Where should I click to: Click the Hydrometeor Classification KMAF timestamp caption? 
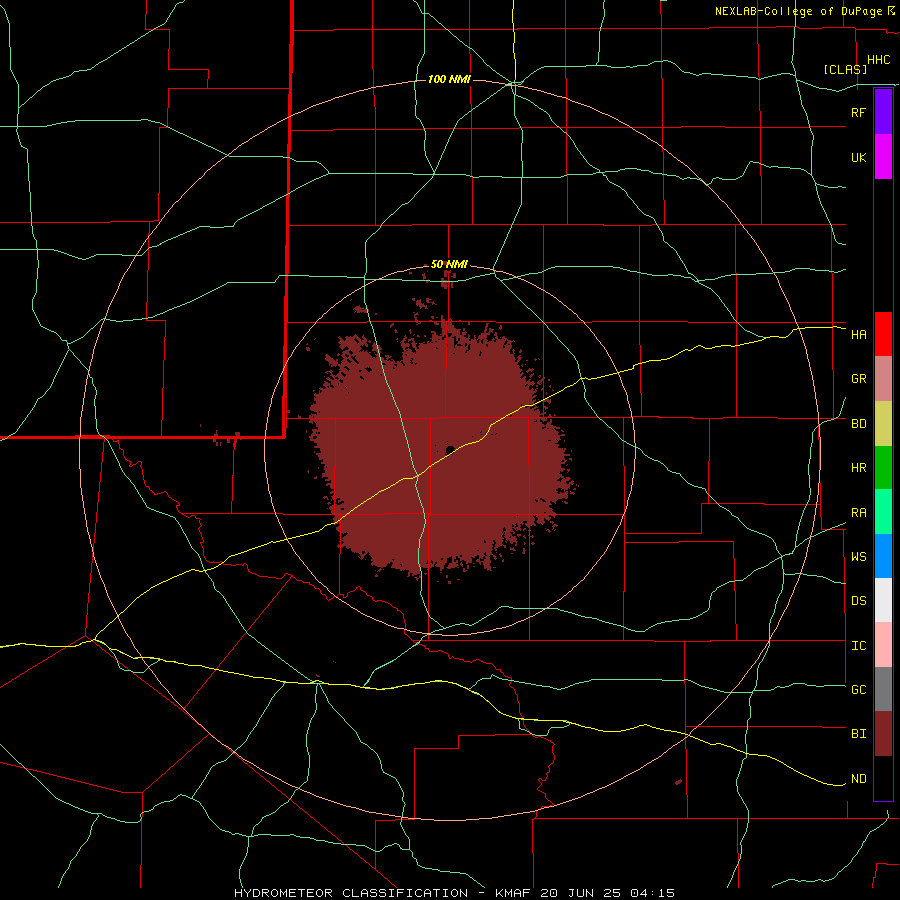[x=454, y=893]
